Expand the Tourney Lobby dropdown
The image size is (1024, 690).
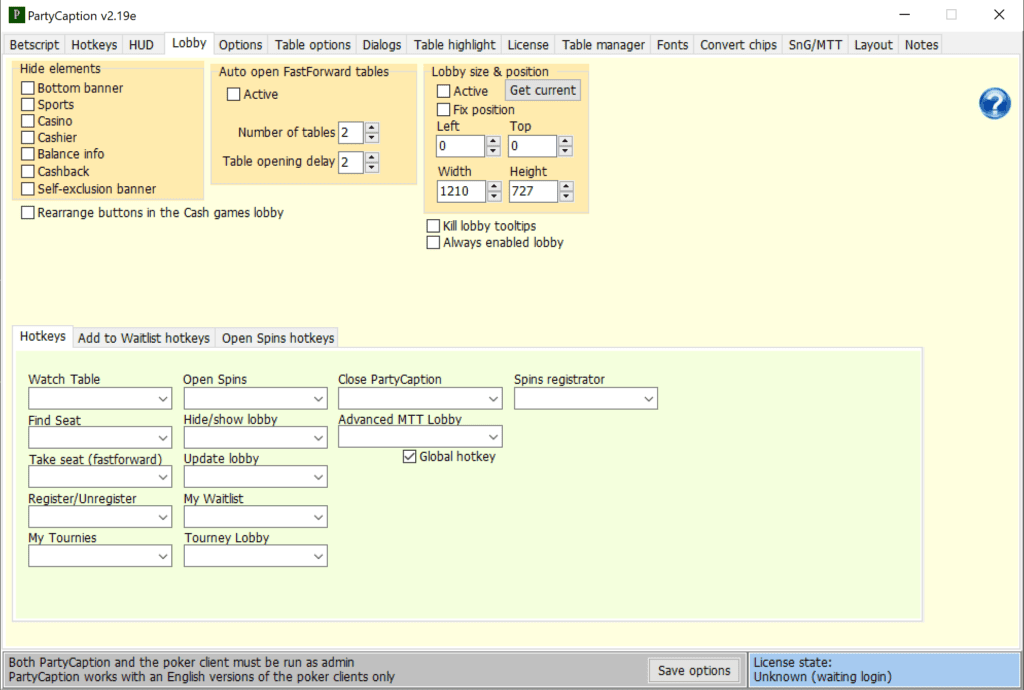255,556
